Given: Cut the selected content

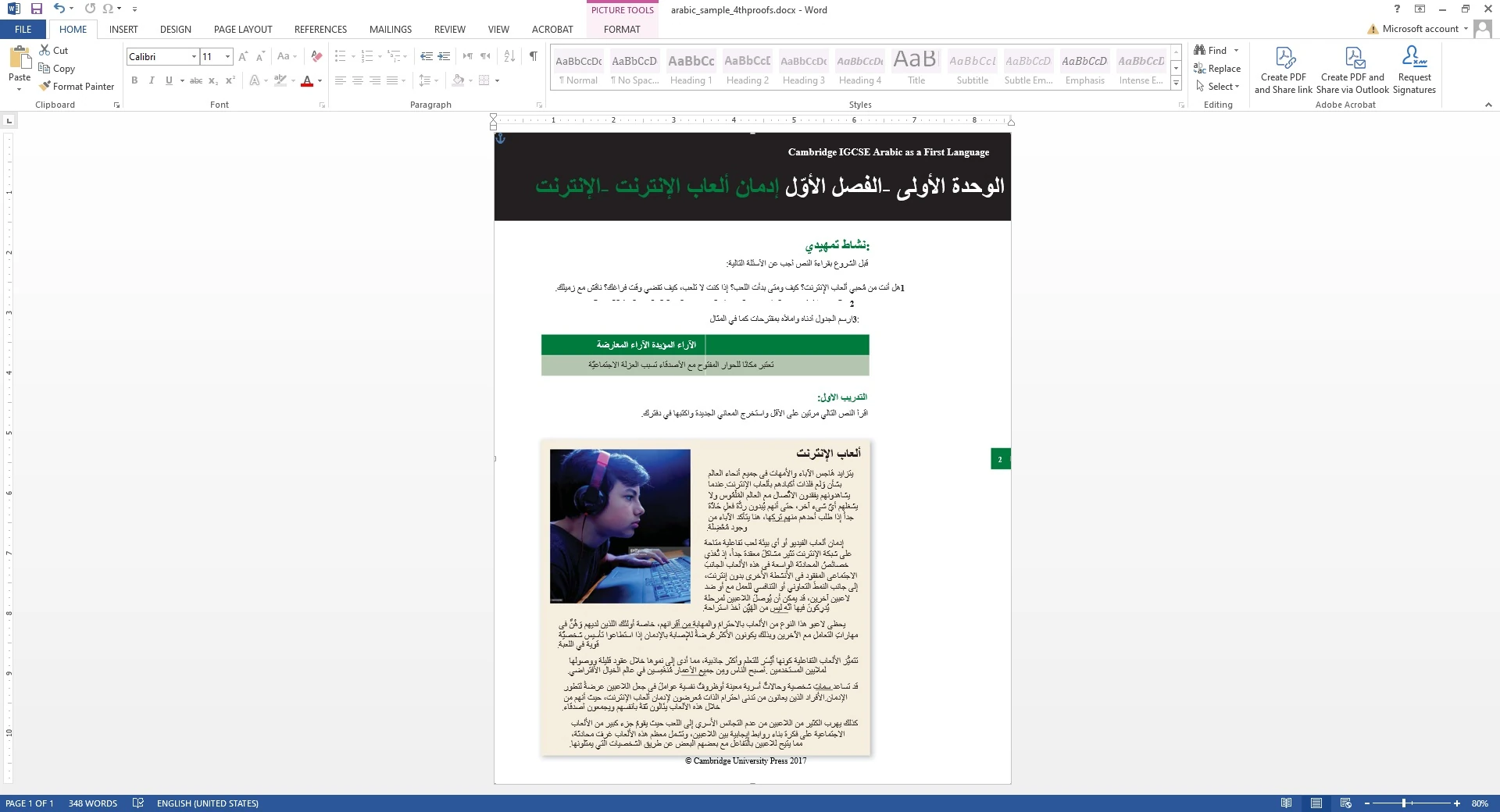Looking at the screenshot, I should coord(54,50).
